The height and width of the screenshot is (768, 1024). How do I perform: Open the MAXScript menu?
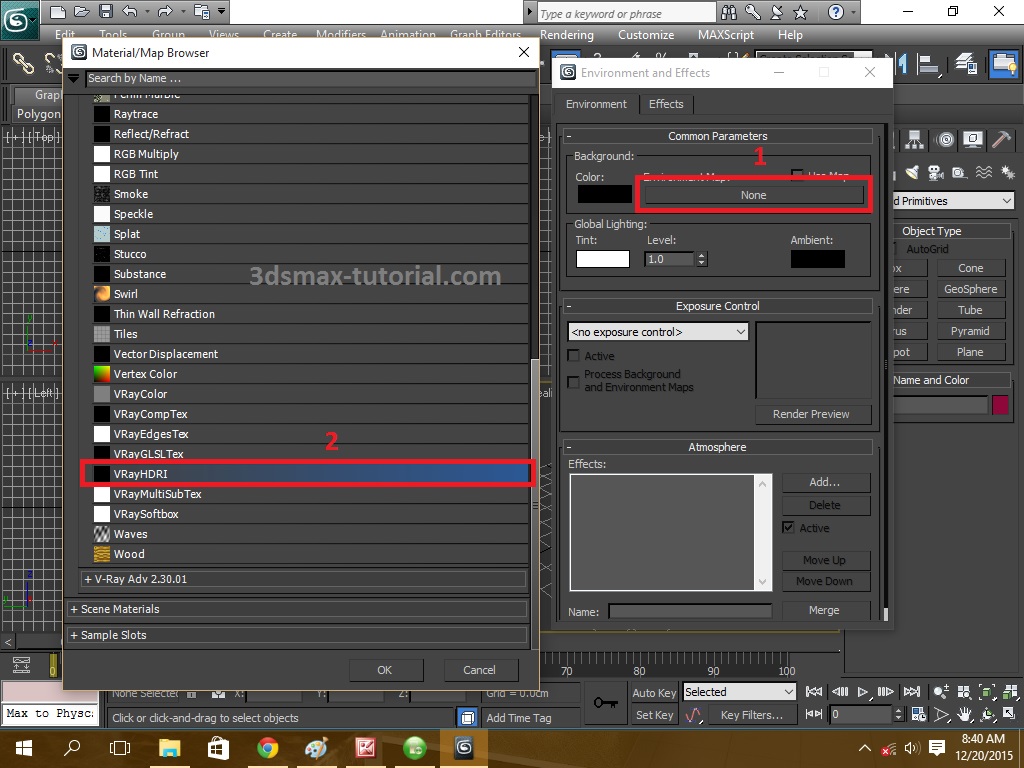click(726, 35)
